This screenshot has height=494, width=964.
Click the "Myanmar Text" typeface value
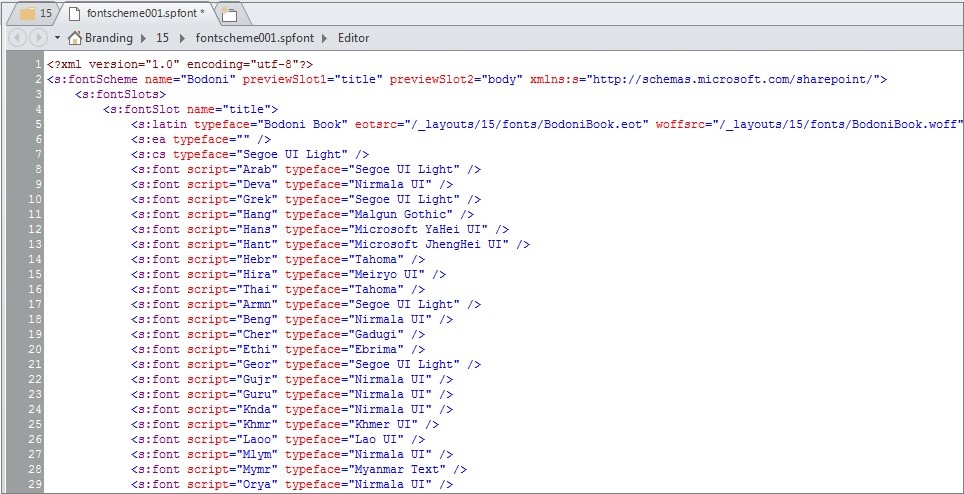(397, 469)
